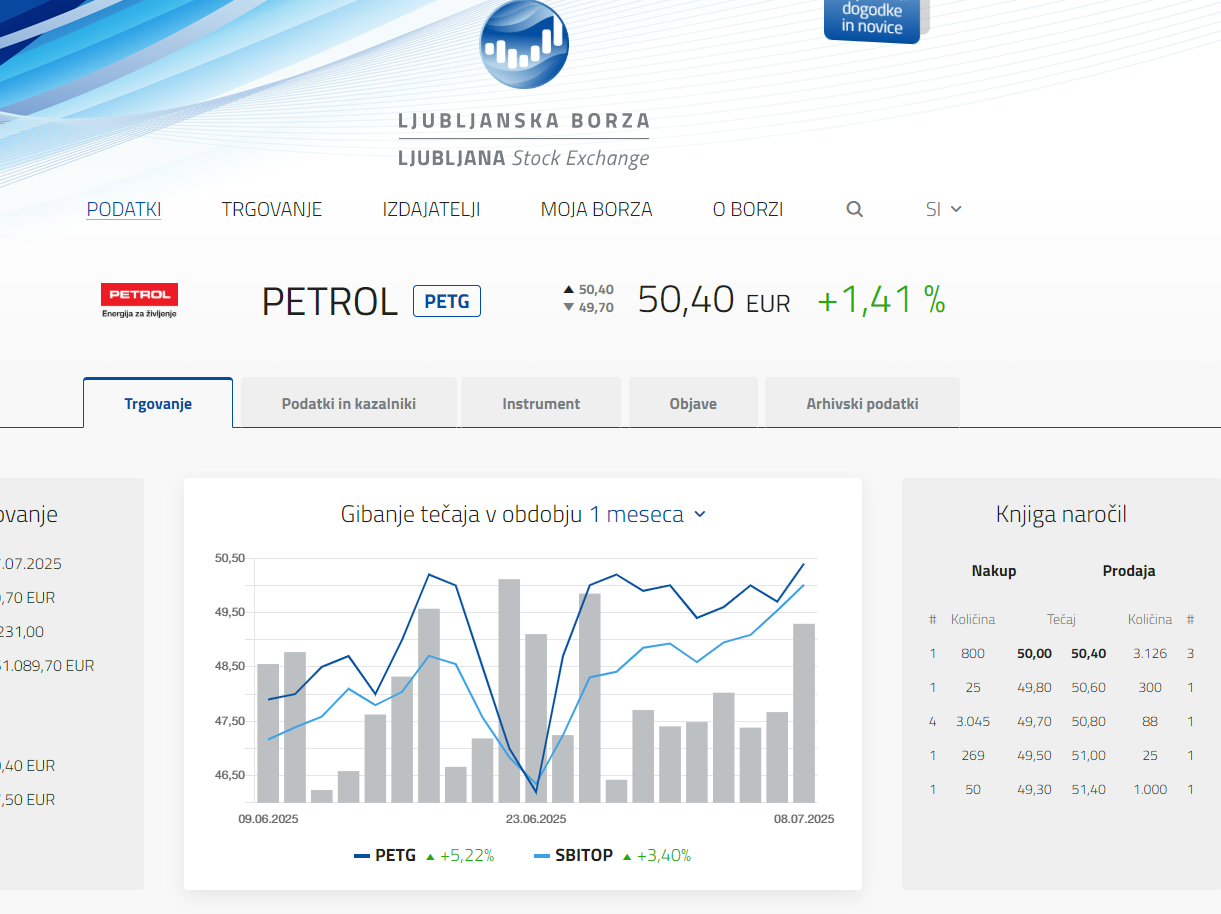Open the TRGOVANJE menu

272,209
